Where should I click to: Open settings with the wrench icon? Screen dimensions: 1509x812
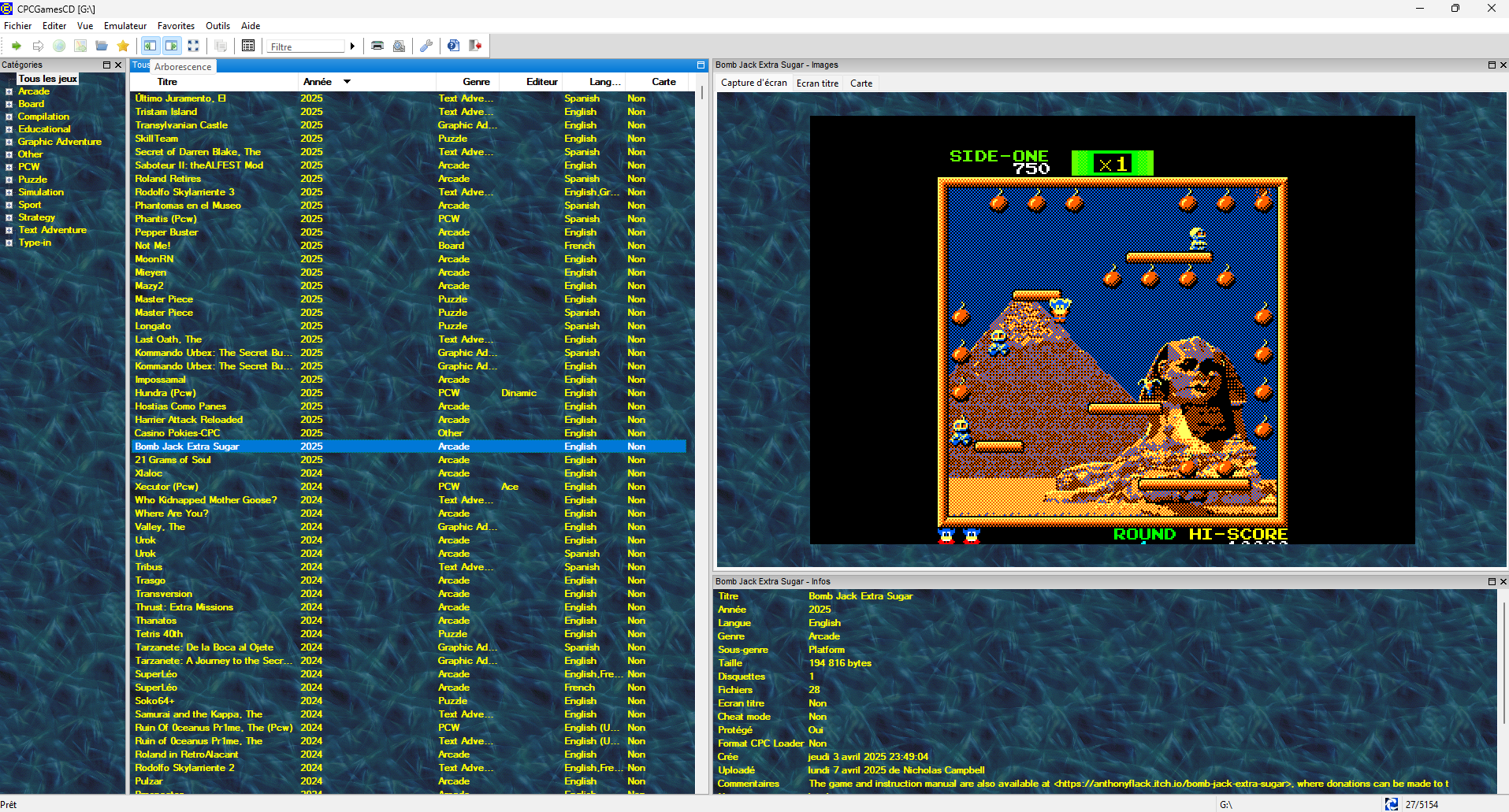(x=426, y=46)
